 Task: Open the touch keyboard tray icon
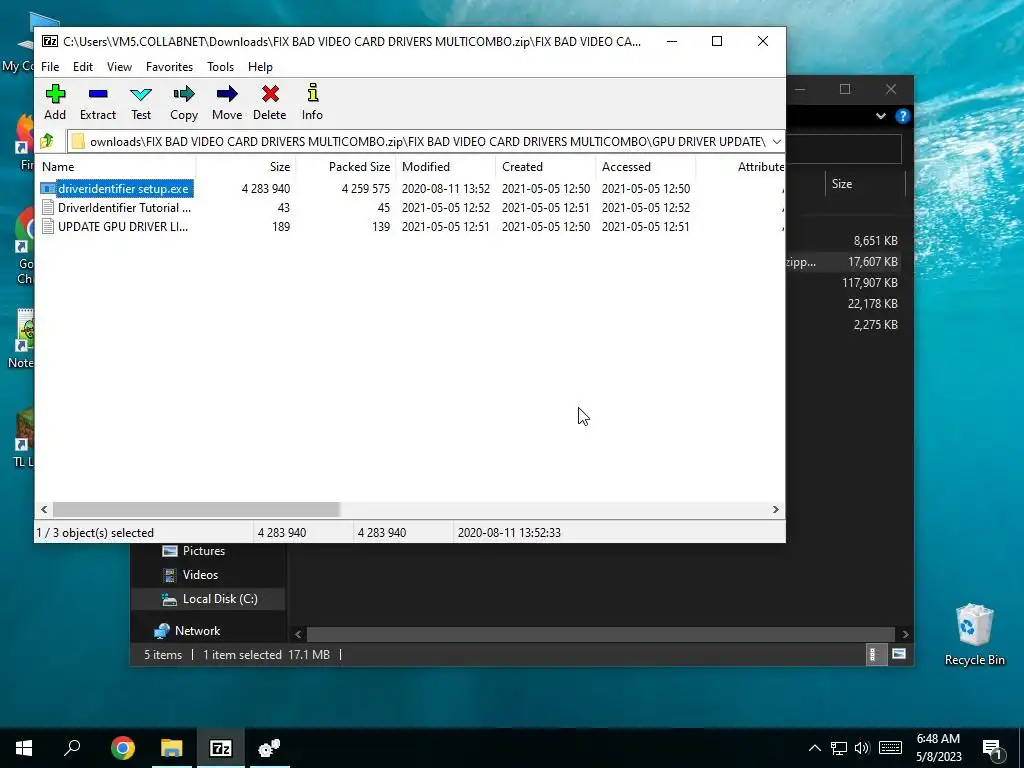coord(890,748)
